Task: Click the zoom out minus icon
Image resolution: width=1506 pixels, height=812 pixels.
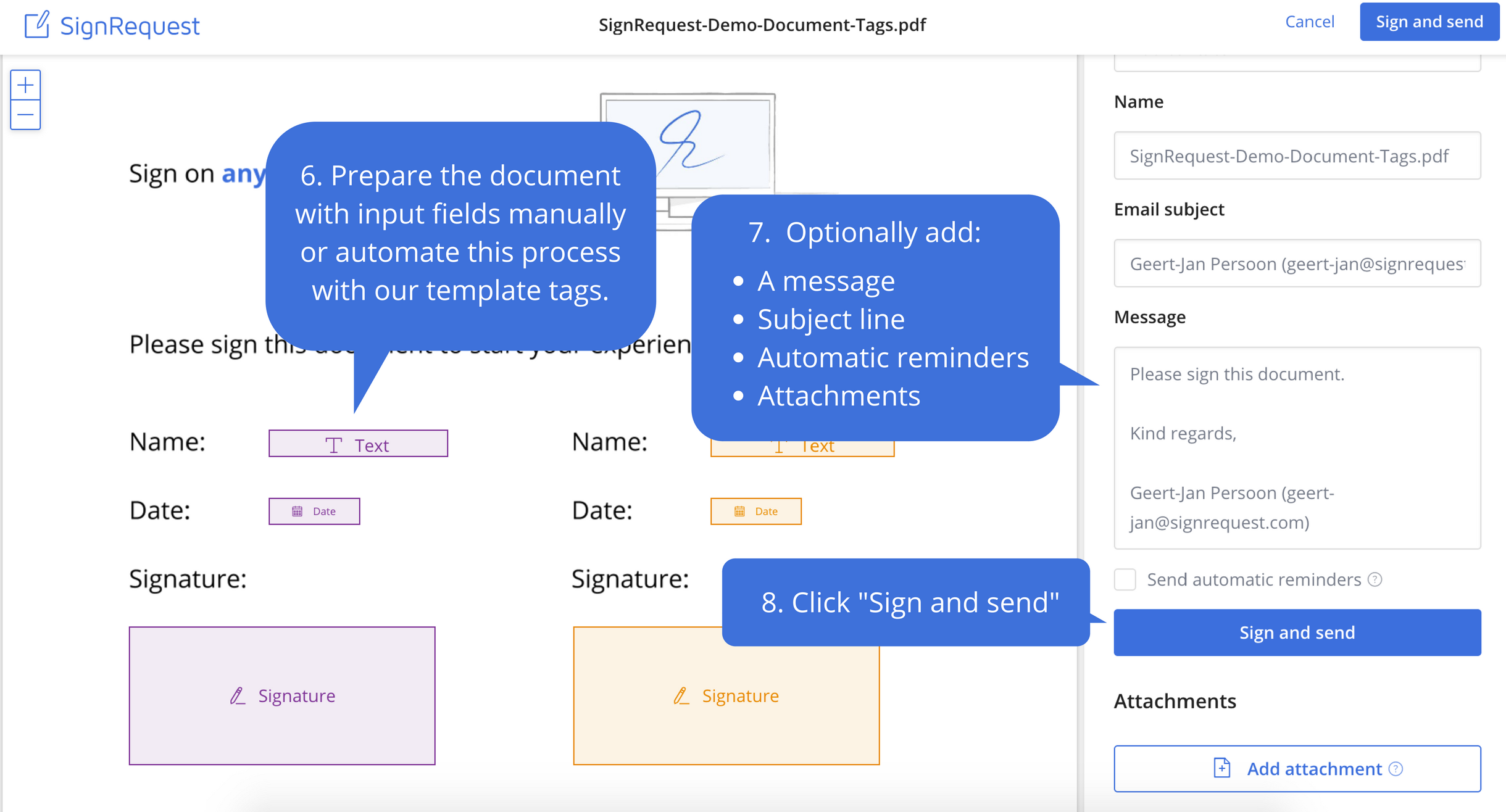Action: click(25, 115)
